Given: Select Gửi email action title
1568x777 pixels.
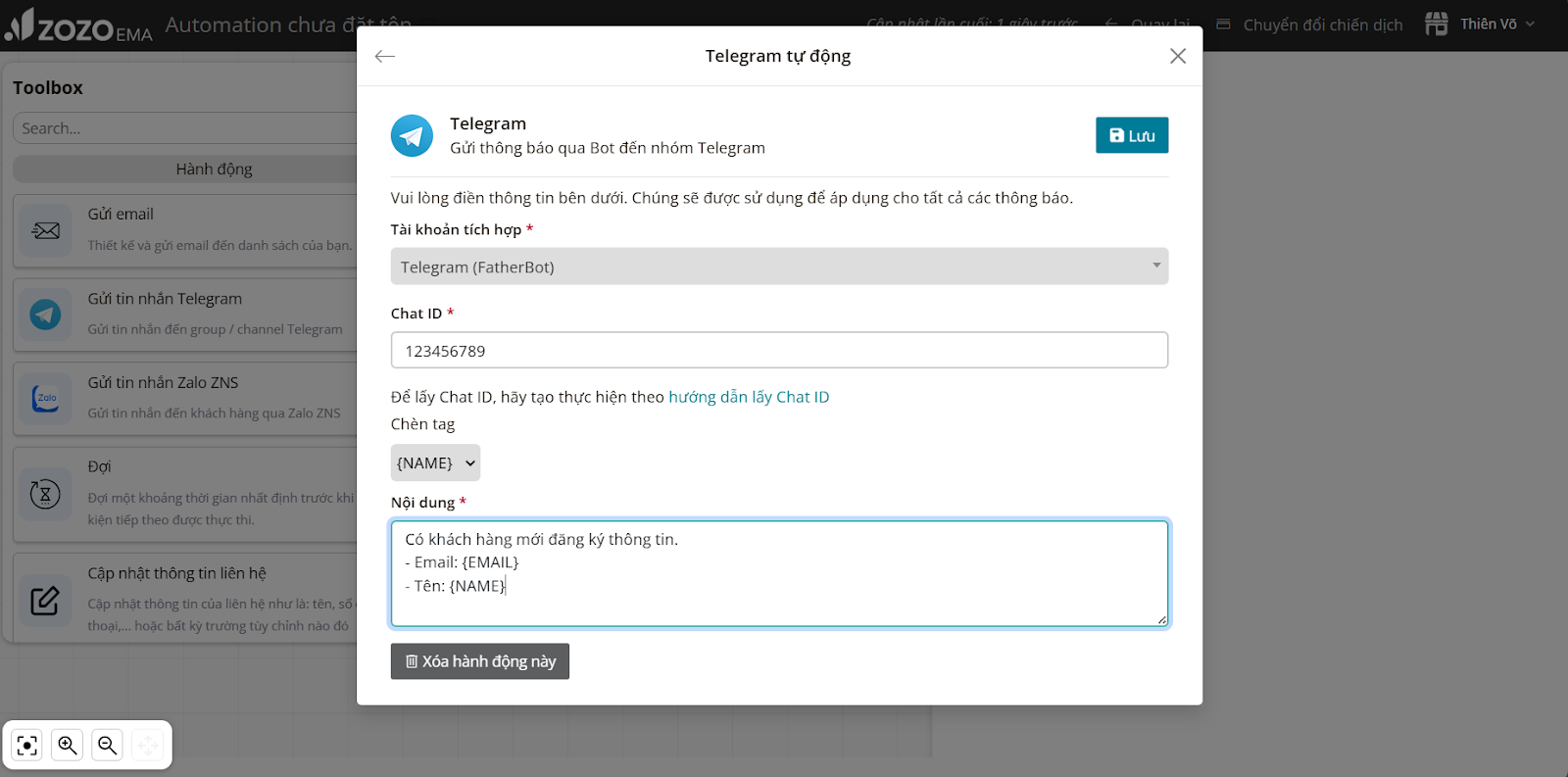Looking at the screenshot, I should (121, 214).
